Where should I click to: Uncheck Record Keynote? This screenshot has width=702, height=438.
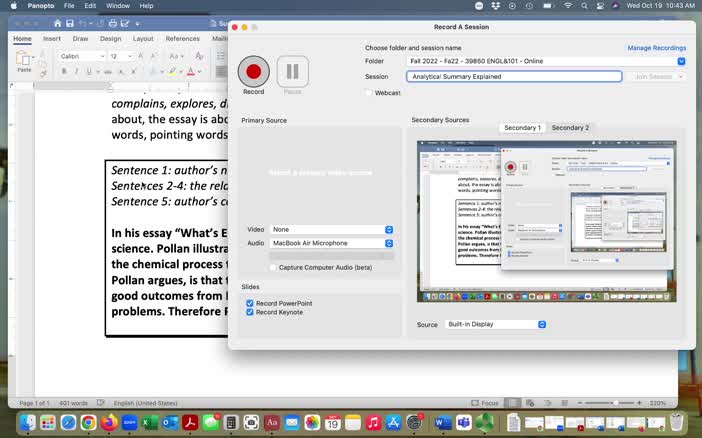click(x=250, y=312)
